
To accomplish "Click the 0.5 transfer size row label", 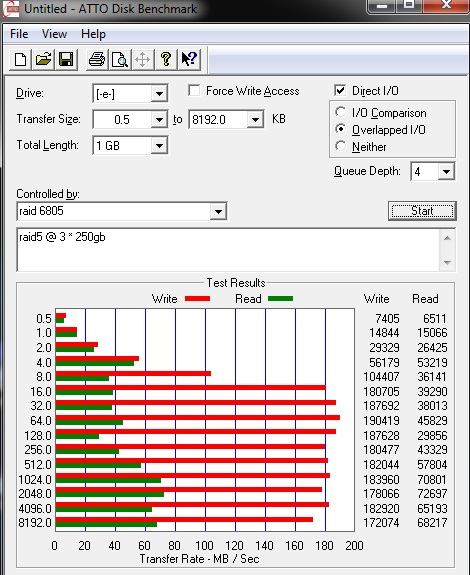I will [44, 318].
